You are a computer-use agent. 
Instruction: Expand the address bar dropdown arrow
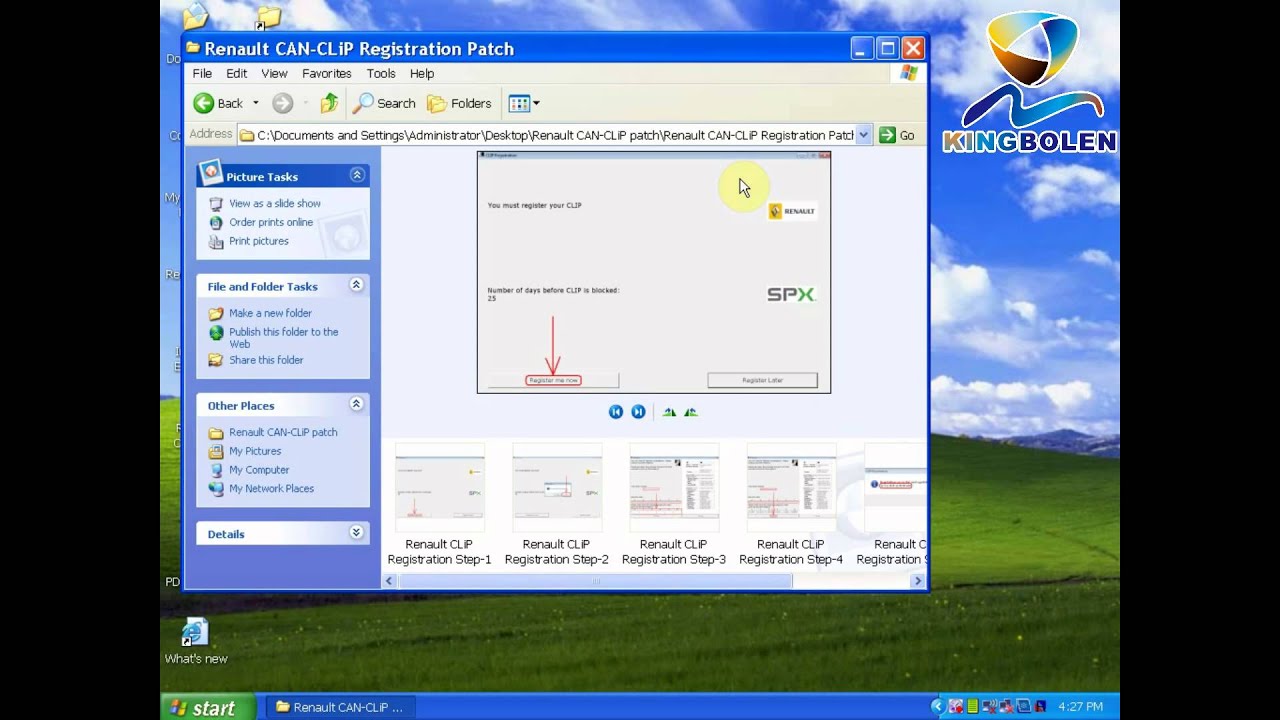tap(864, 135)
